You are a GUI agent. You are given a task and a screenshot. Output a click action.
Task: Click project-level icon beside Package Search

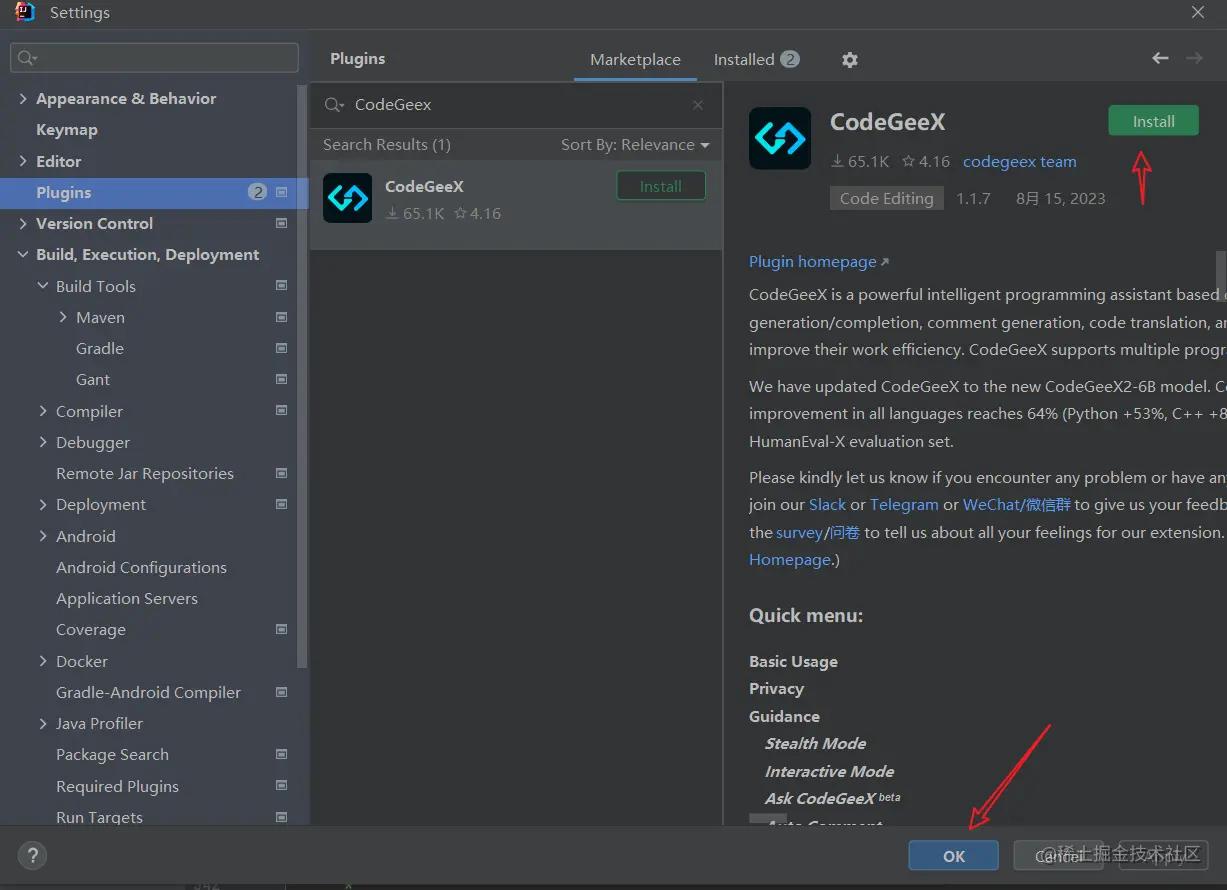[x=281, y=754]
